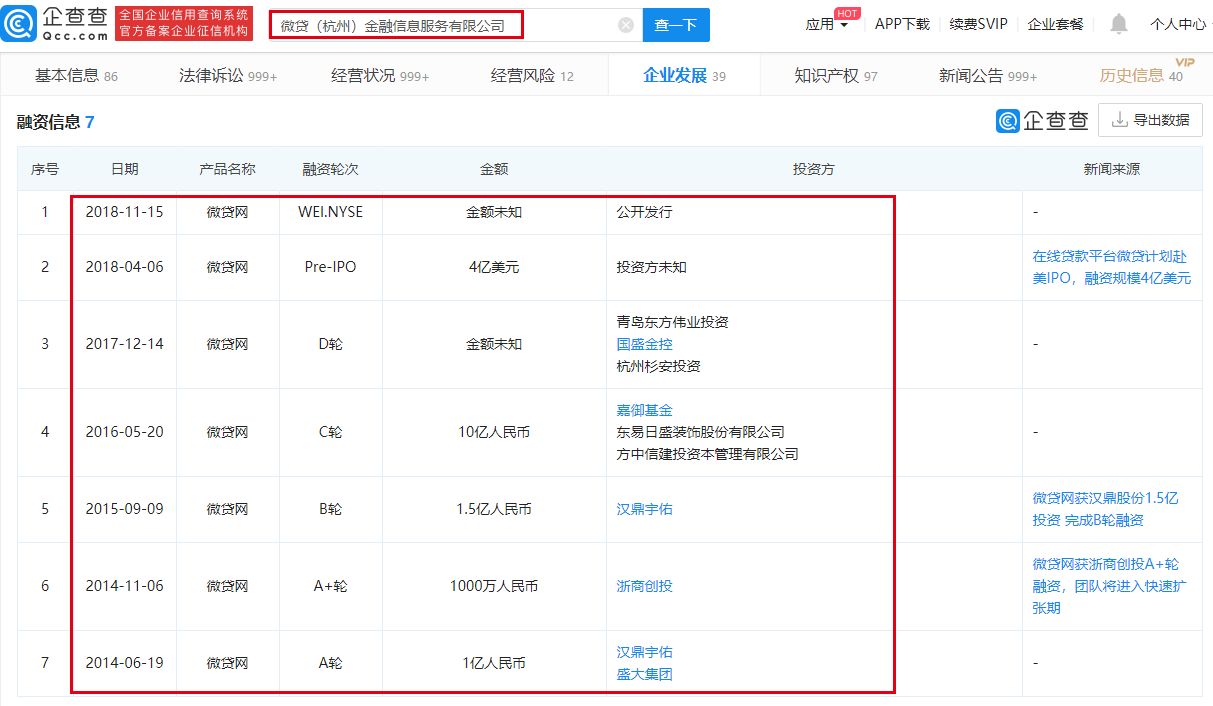
Task: Click the Qcc.com logo in header
Action: 57,23
